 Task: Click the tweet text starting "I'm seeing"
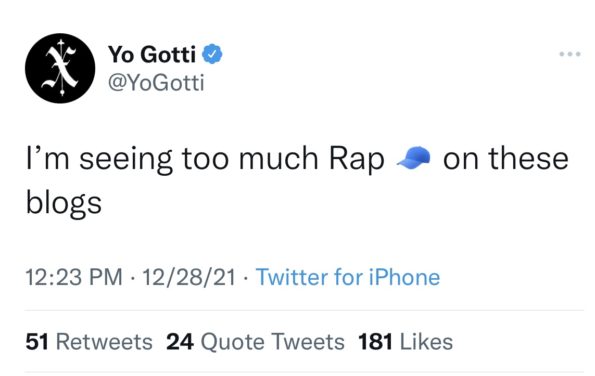(x=297, y=180)
